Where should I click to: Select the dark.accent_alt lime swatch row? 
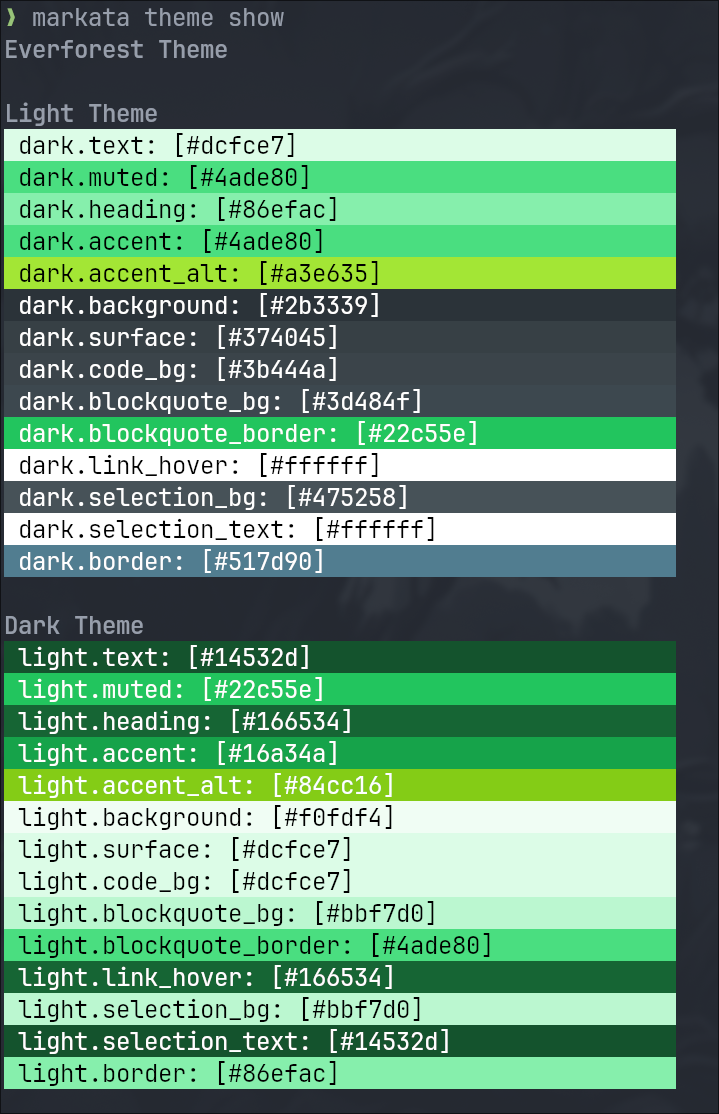340,274
